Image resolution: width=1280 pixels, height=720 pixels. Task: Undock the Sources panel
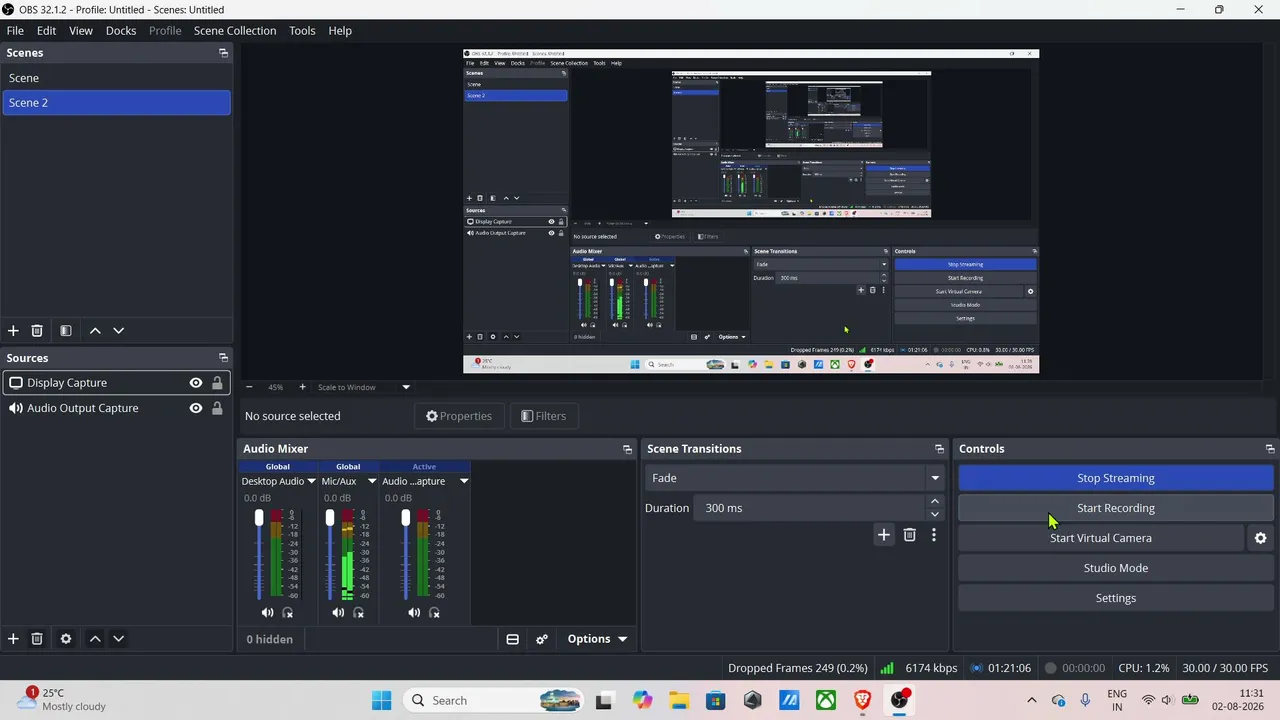click(223, 358)
